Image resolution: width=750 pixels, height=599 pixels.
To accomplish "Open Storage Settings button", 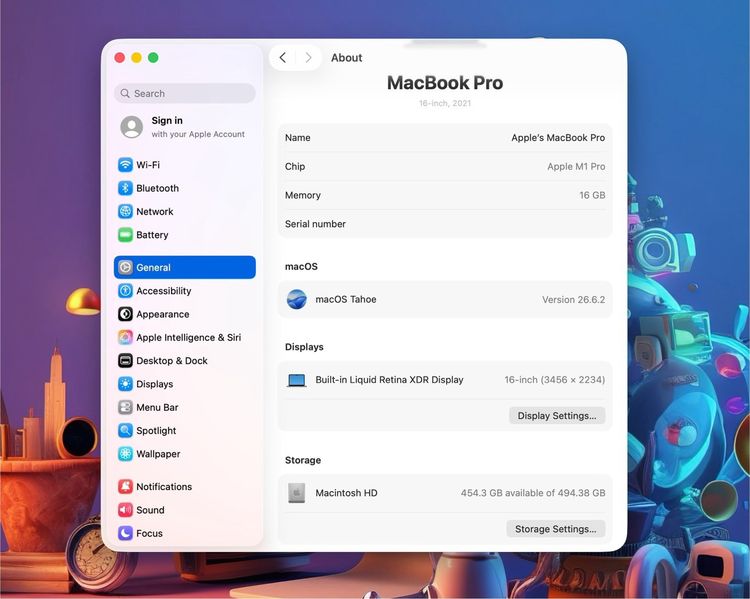I will click(555, 529).
